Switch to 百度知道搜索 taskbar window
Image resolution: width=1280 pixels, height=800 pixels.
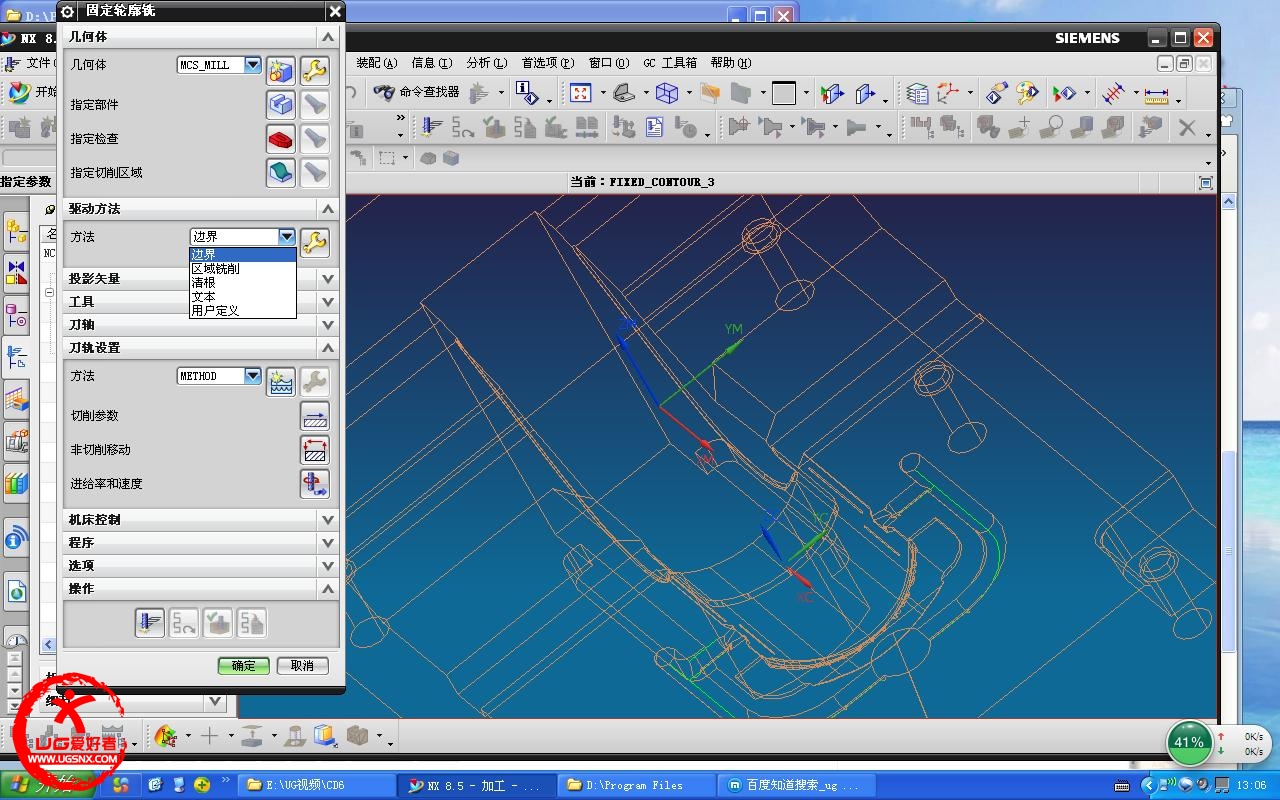(797, 785)
